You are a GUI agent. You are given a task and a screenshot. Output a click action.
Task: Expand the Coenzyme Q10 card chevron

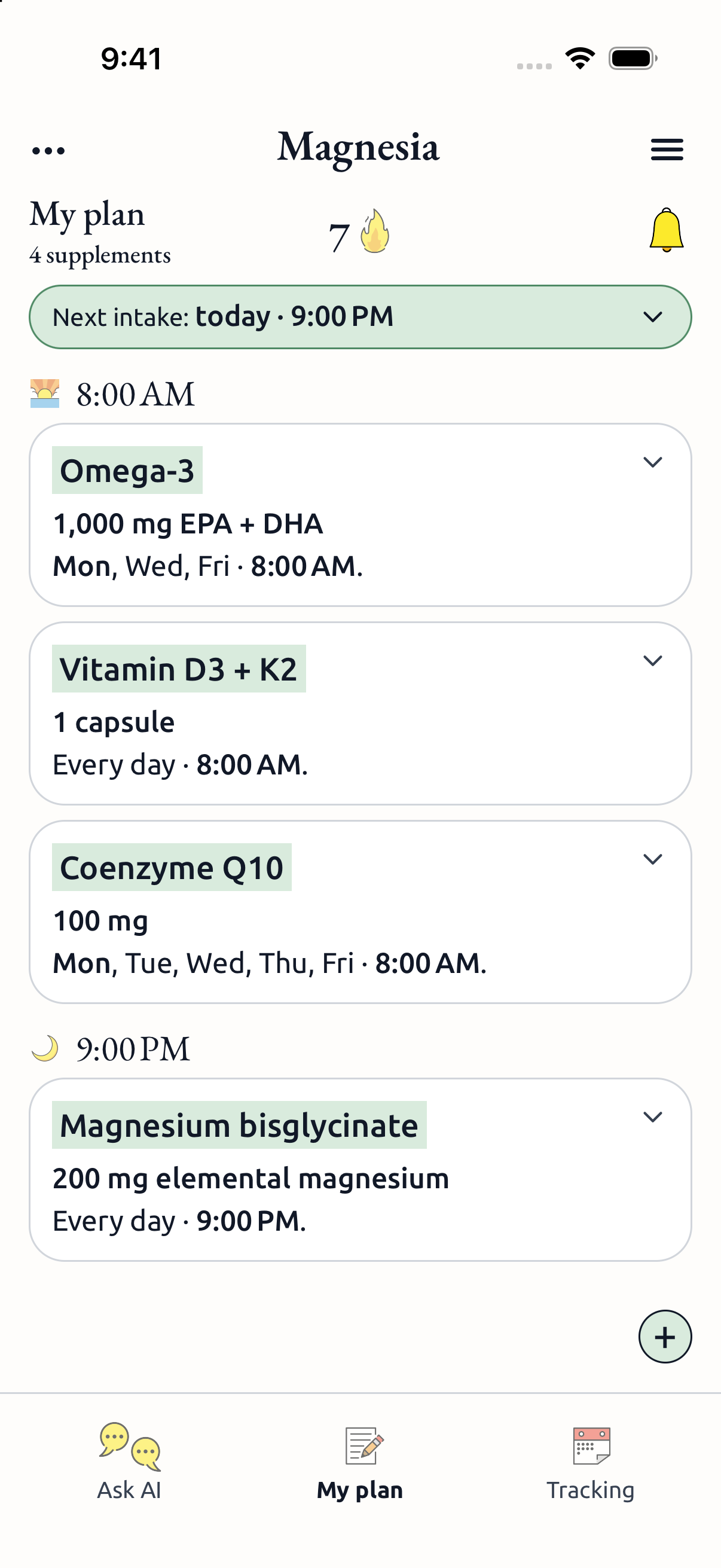pos(652,859)
